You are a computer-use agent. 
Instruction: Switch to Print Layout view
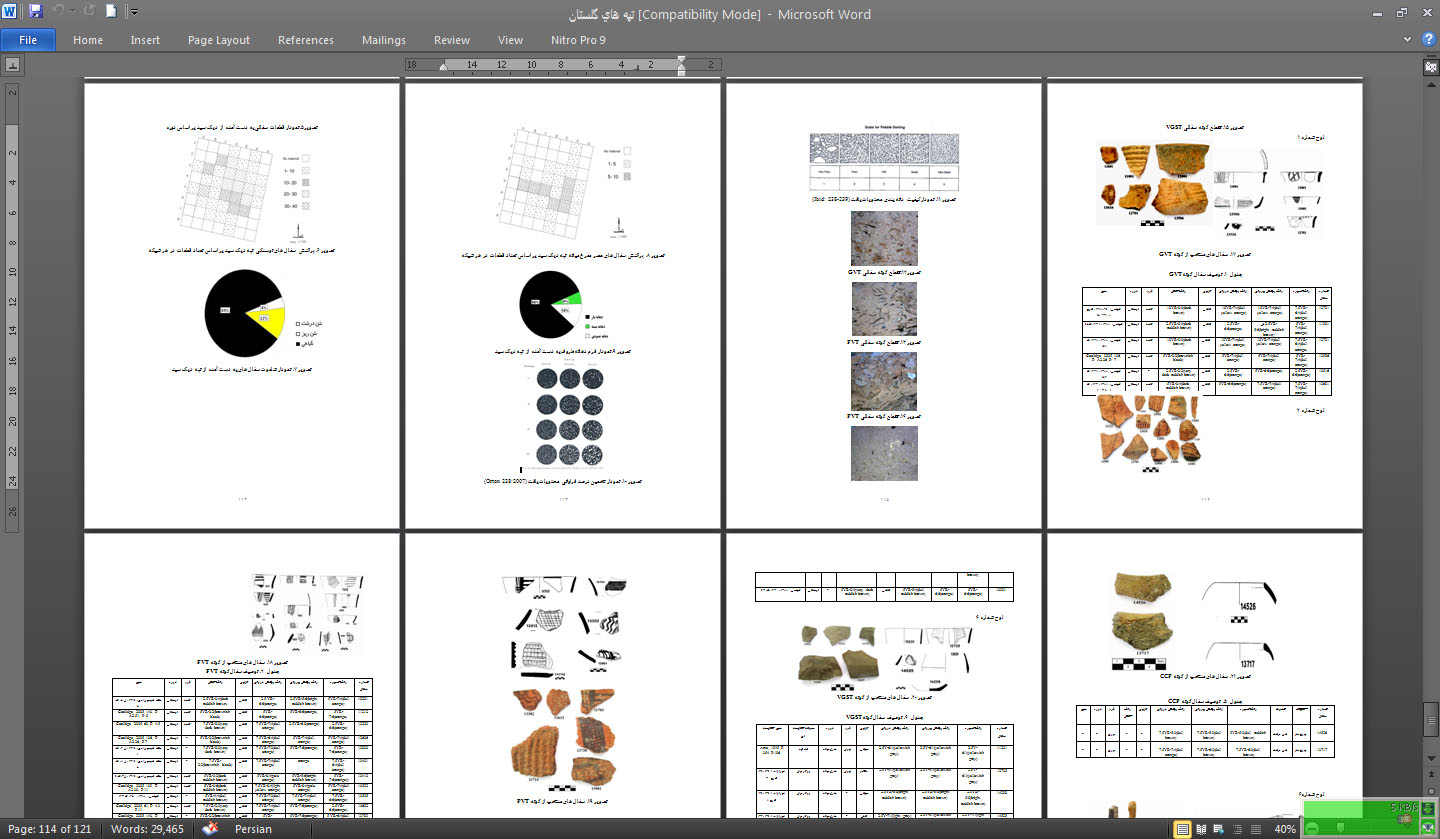click(x=1183, y=829)
